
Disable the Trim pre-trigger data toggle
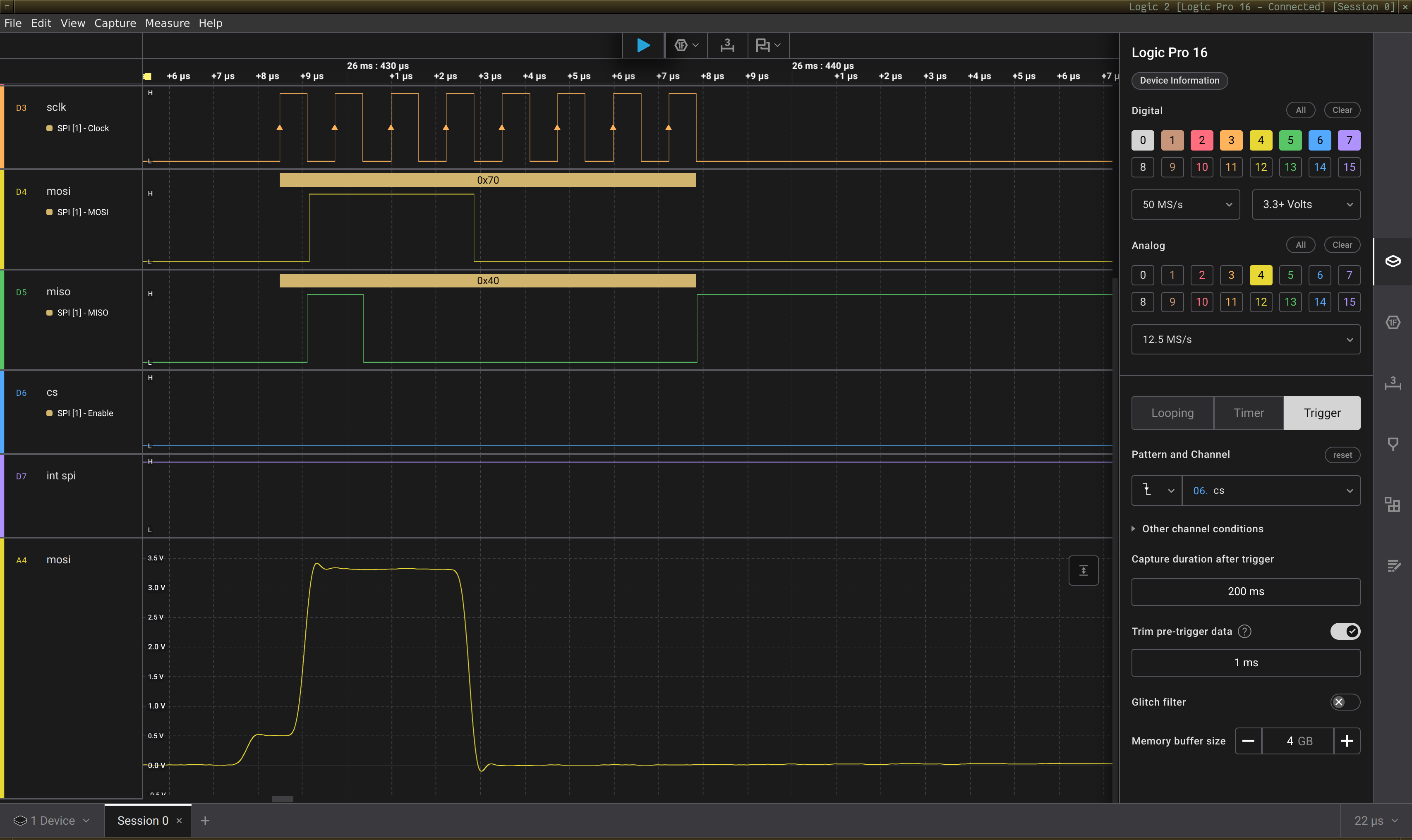click(x=1346, y=631)
